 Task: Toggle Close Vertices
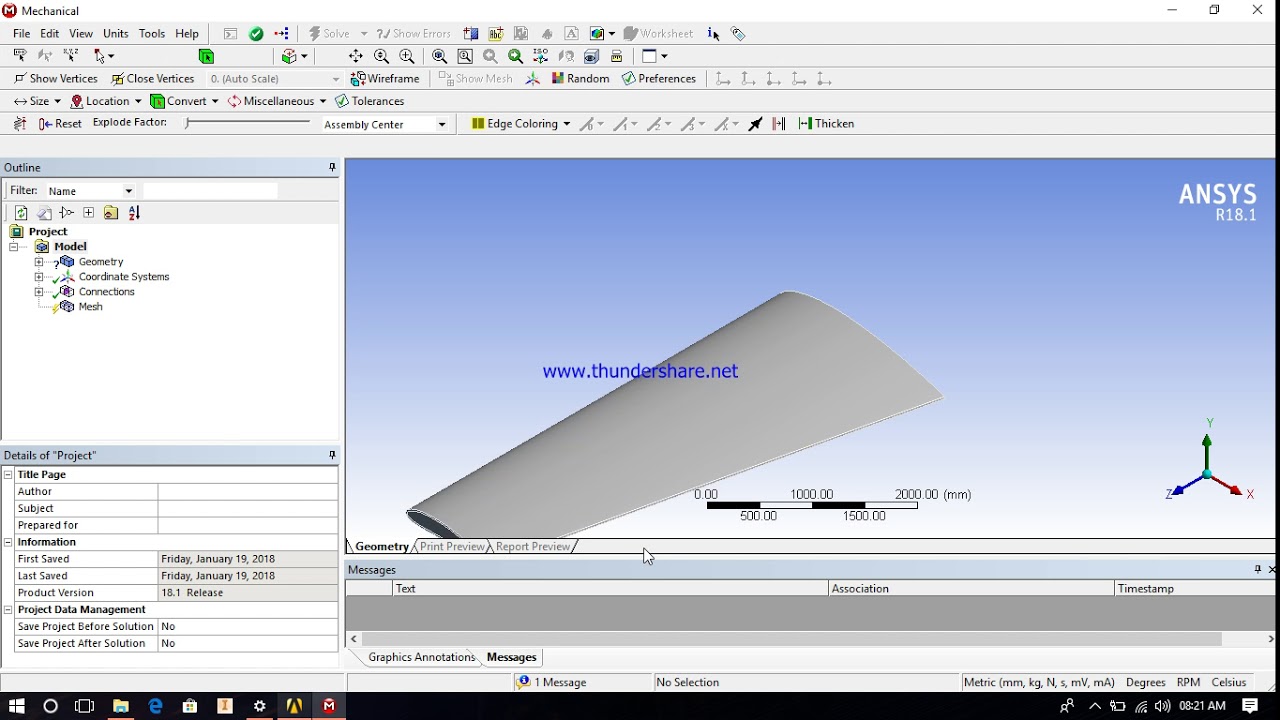[152, 79]
